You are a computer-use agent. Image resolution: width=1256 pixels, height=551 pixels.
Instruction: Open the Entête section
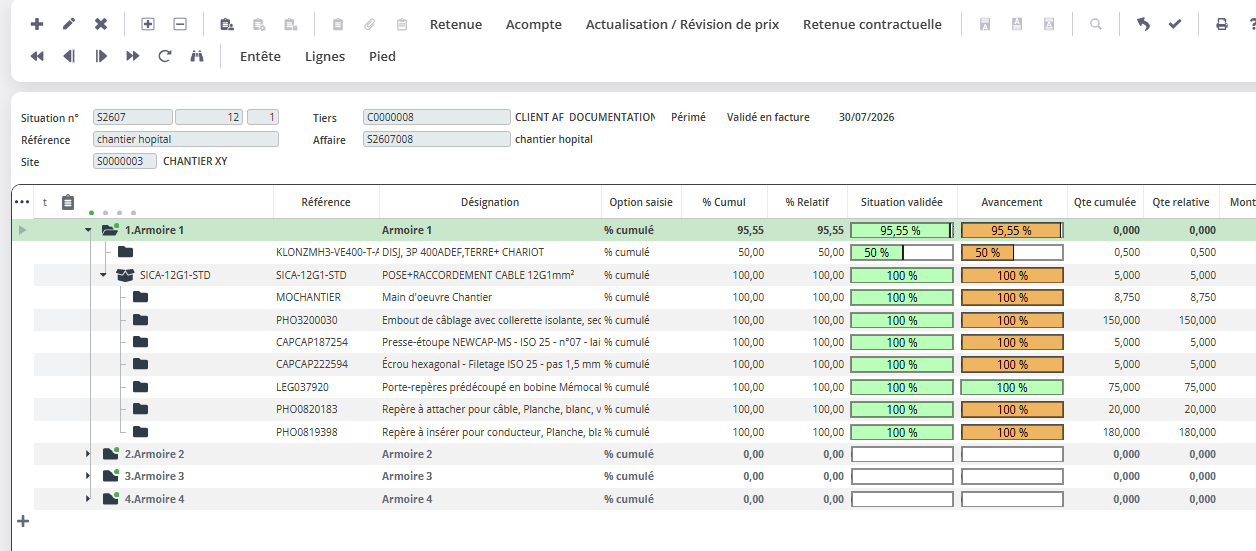coord(260,57)
